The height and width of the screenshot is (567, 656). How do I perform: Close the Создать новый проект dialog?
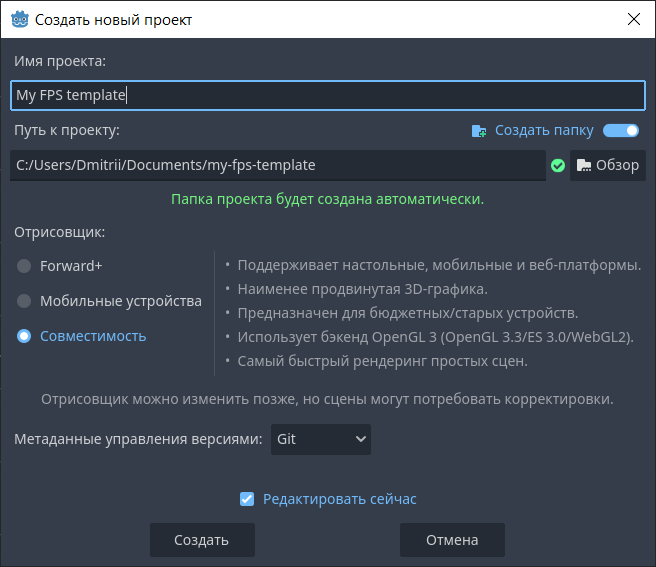633,19
